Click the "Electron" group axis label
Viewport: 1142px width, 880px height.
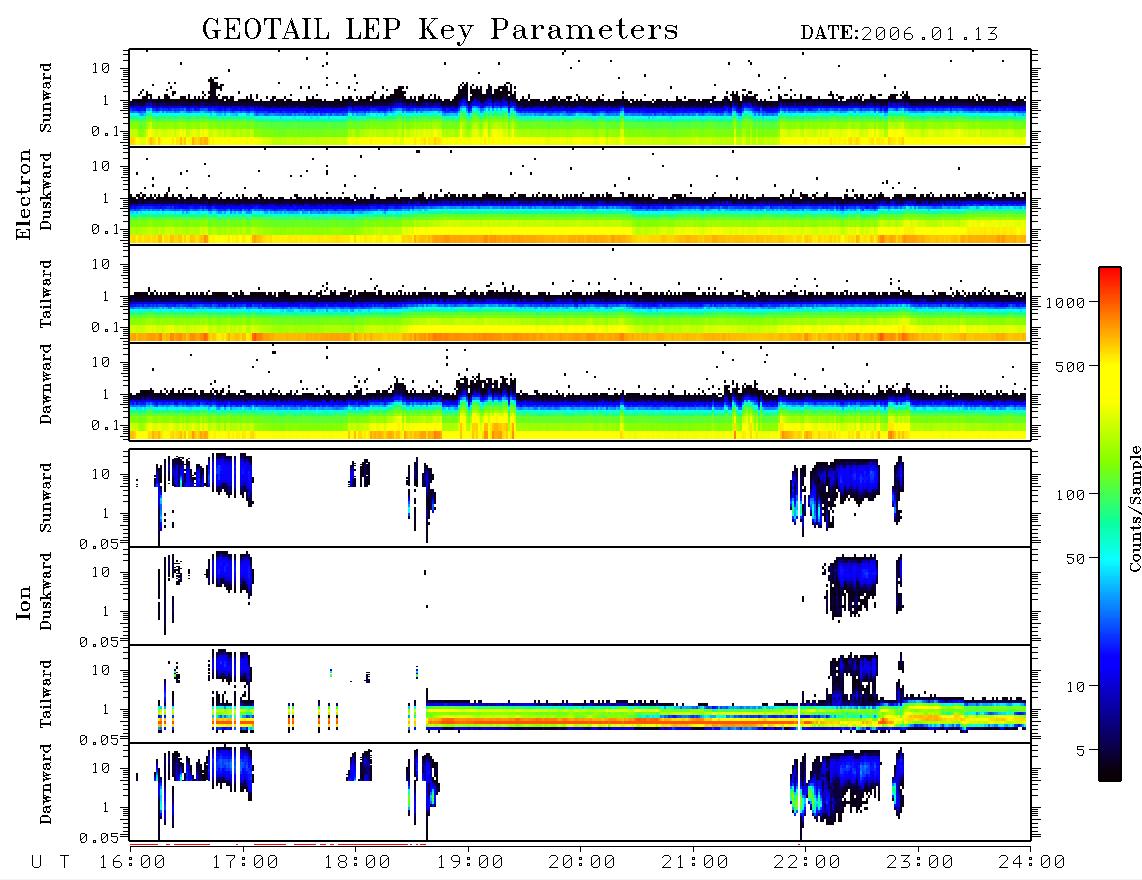(x=23, y=195)
